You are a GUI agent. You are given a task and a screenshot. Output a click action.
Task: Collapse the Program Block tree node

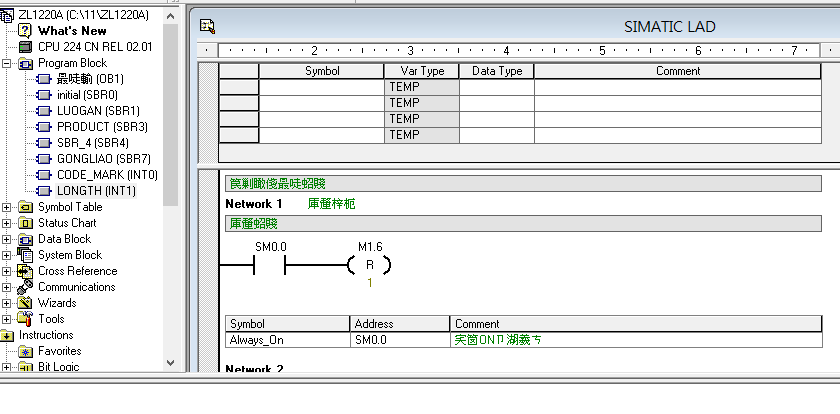click(x=8, y=63)
